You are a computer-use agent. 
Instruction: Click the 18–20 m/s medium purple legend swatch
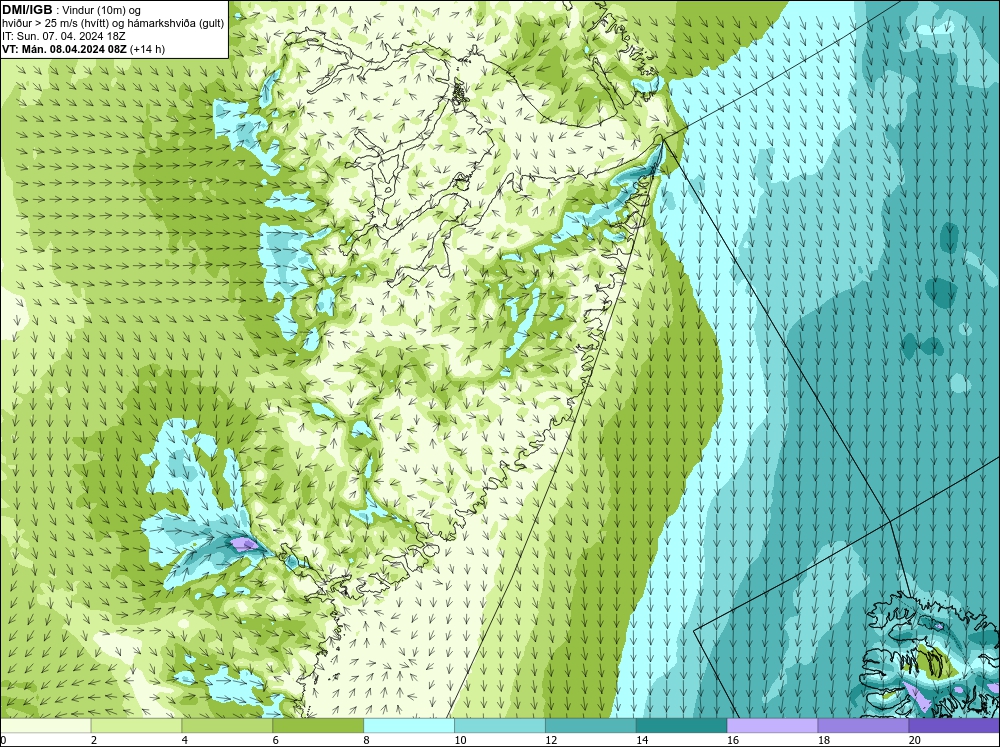864,726
